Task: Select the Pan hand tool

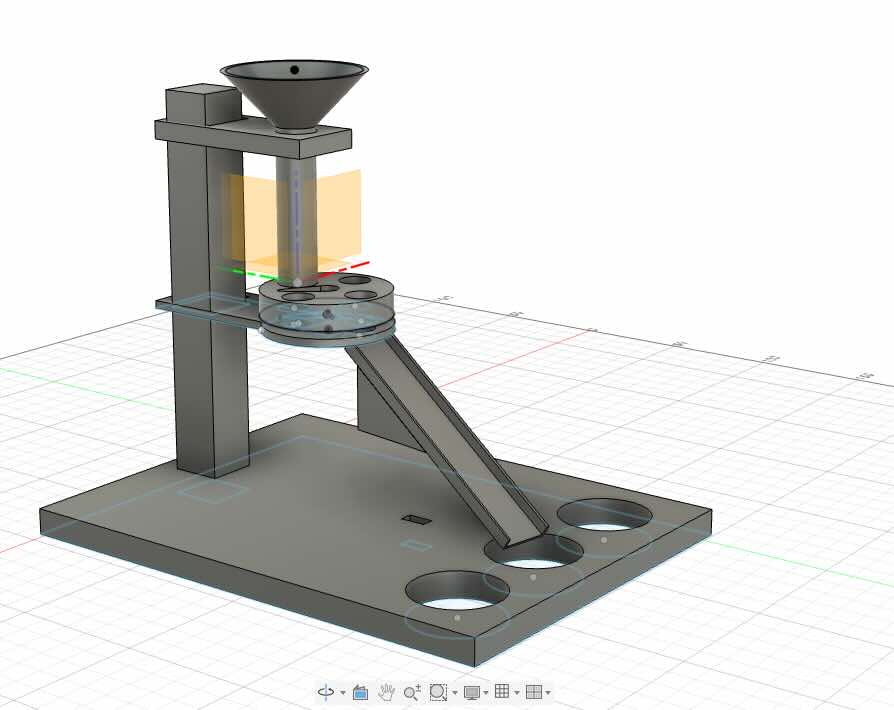Action: point(387,692)
